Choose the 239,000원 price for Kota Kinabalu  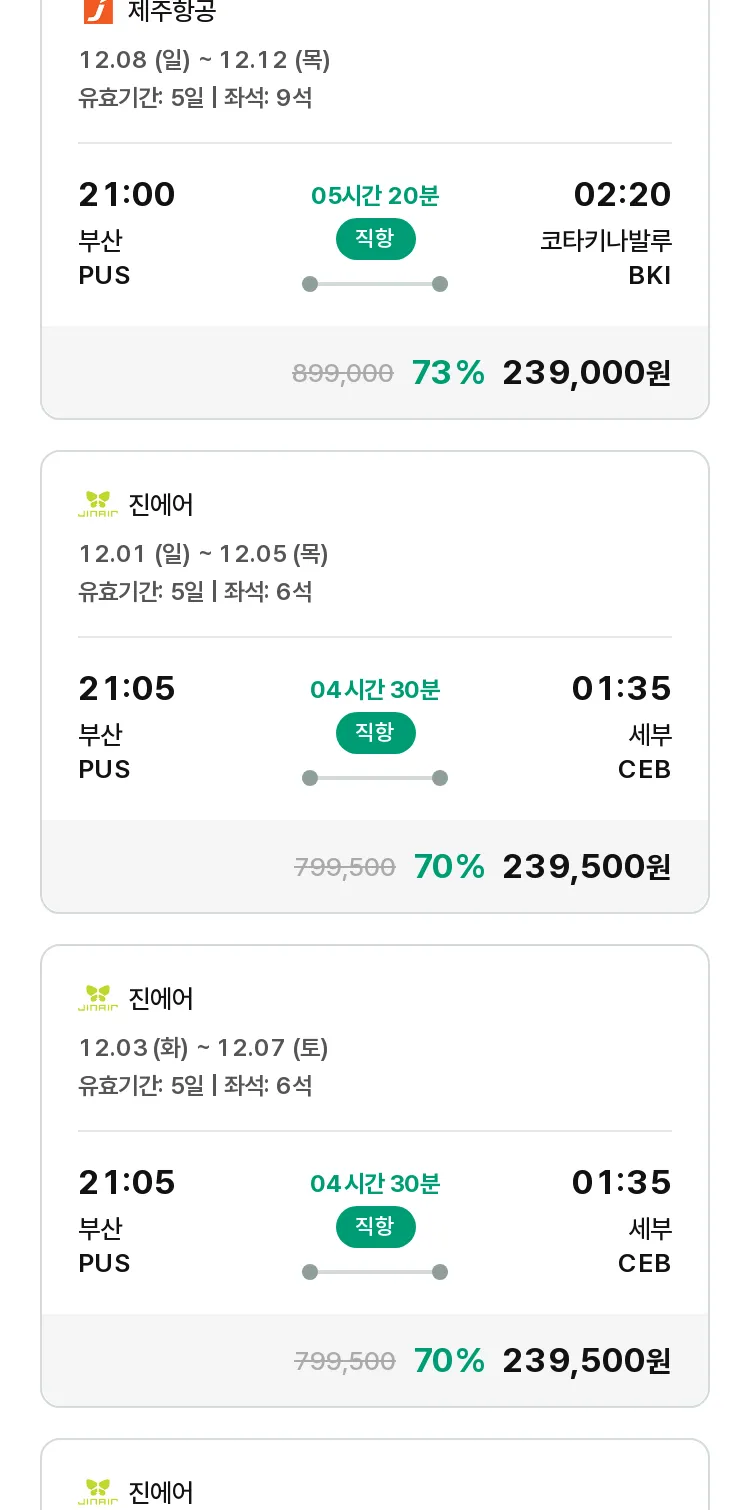(586, 373)
